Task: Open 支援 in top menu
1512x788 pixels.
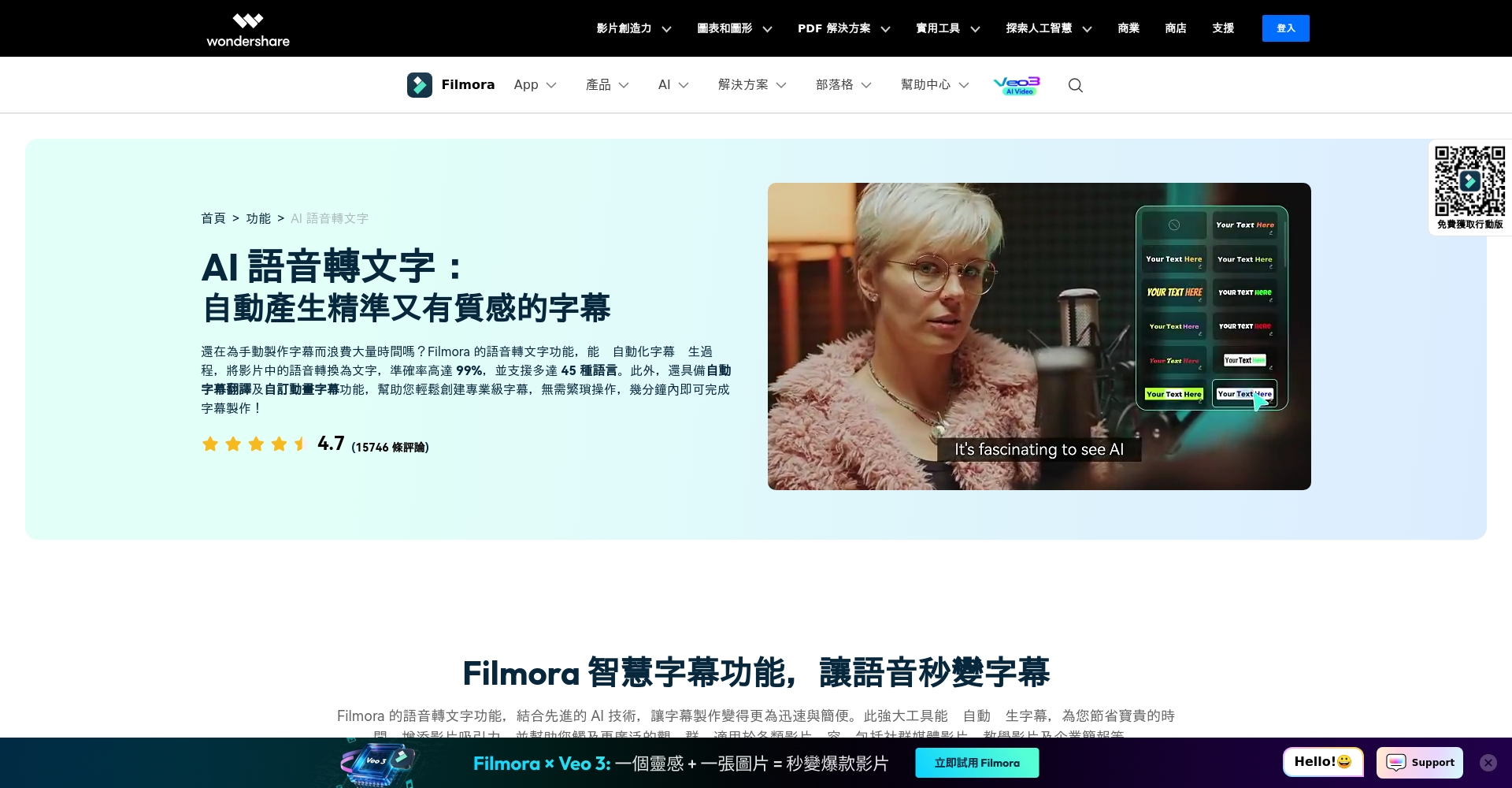Action: point(1223,28)
